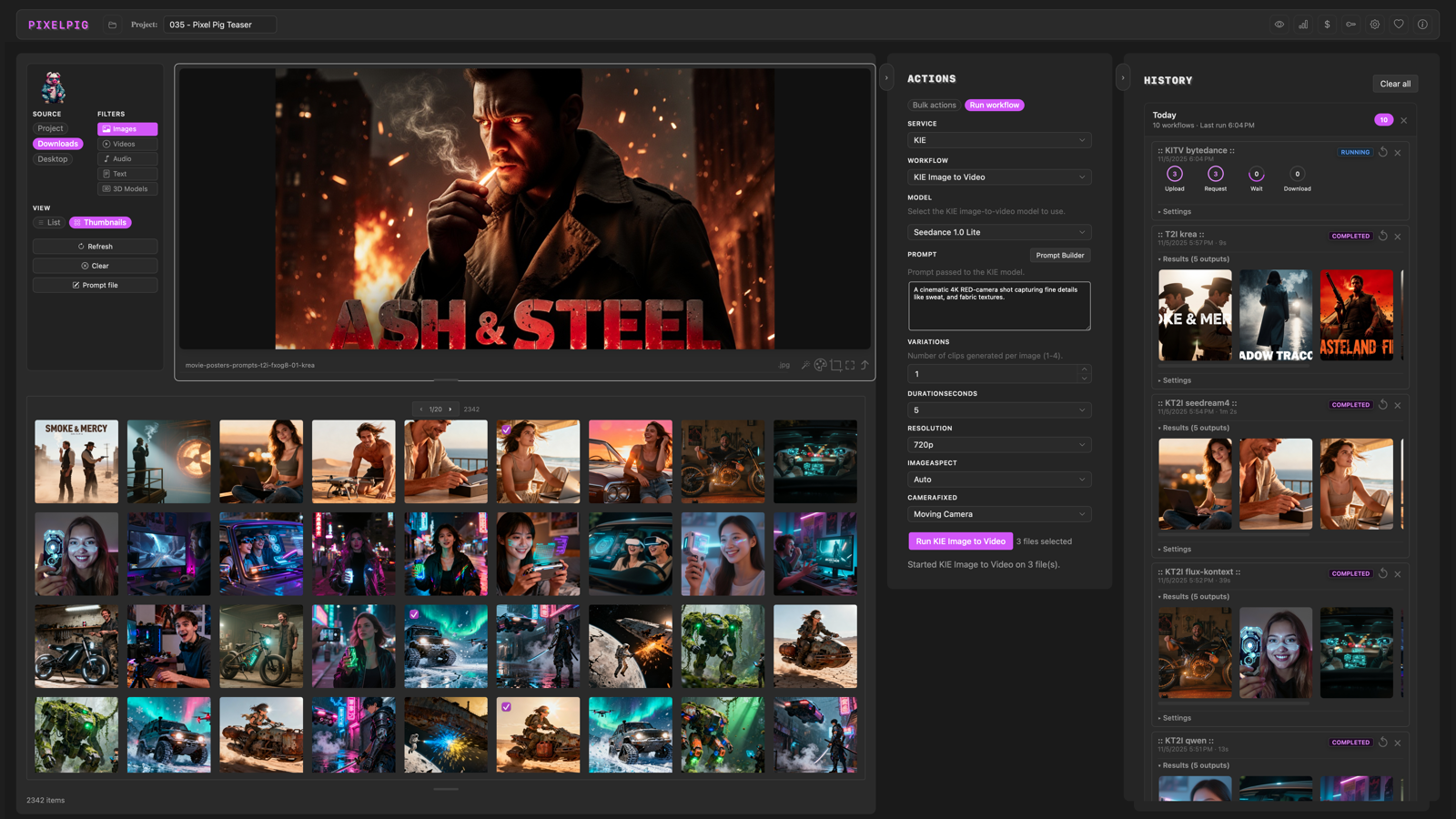This screenshot has width=1456, height=819.
Task: Select the magic wand tool under the preview
Action: [804, 365]
